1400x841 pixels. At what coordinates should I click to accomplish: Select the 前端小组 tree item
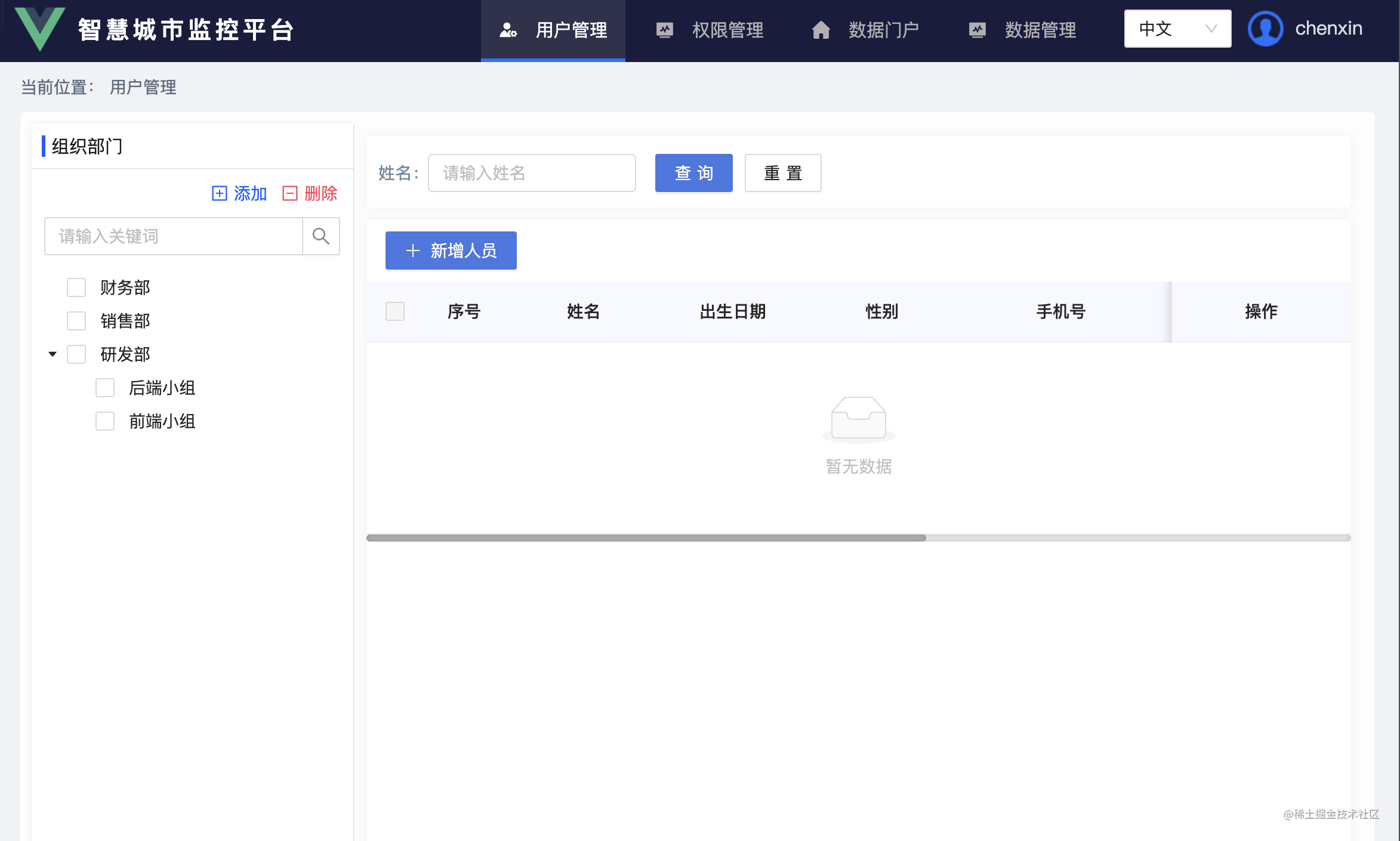click(162, 421)
